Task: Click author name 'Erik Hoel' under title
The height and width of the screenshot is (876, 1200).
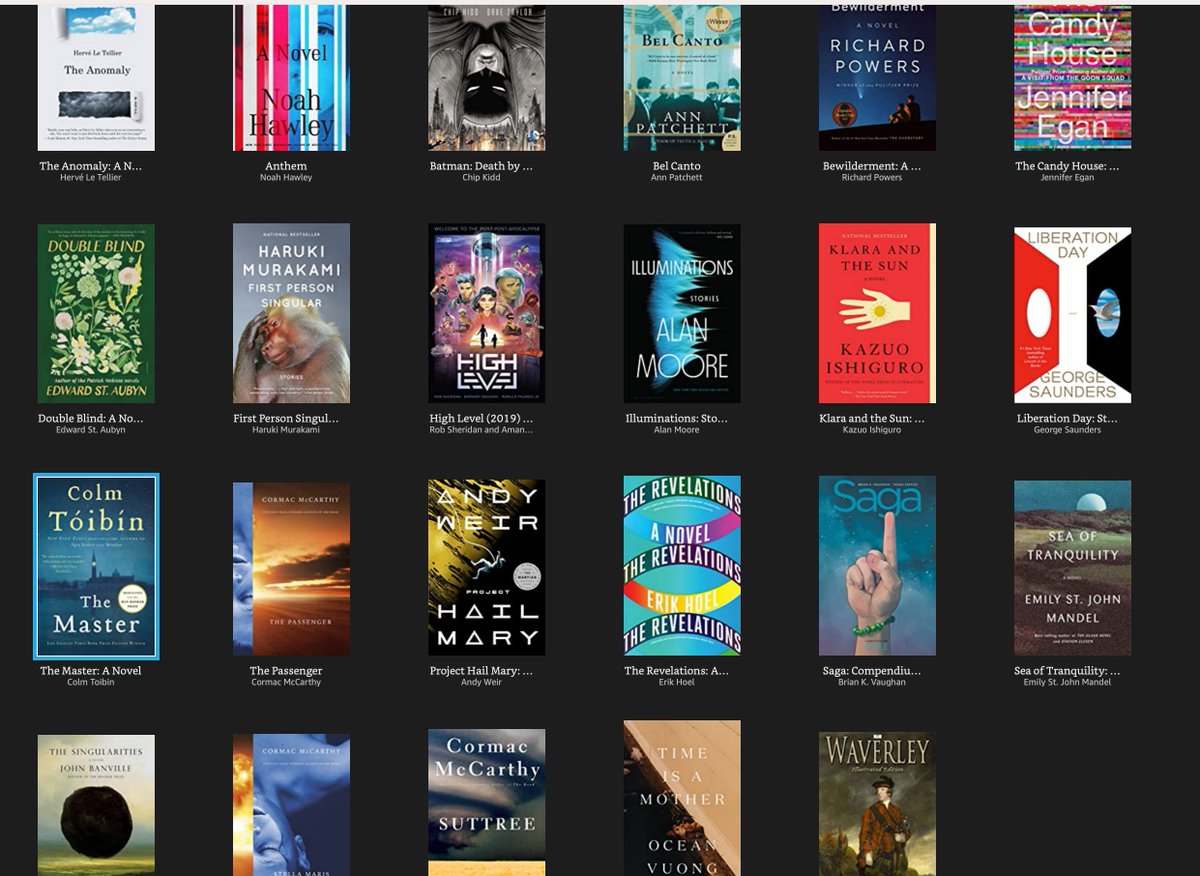Action: point(677,682)
